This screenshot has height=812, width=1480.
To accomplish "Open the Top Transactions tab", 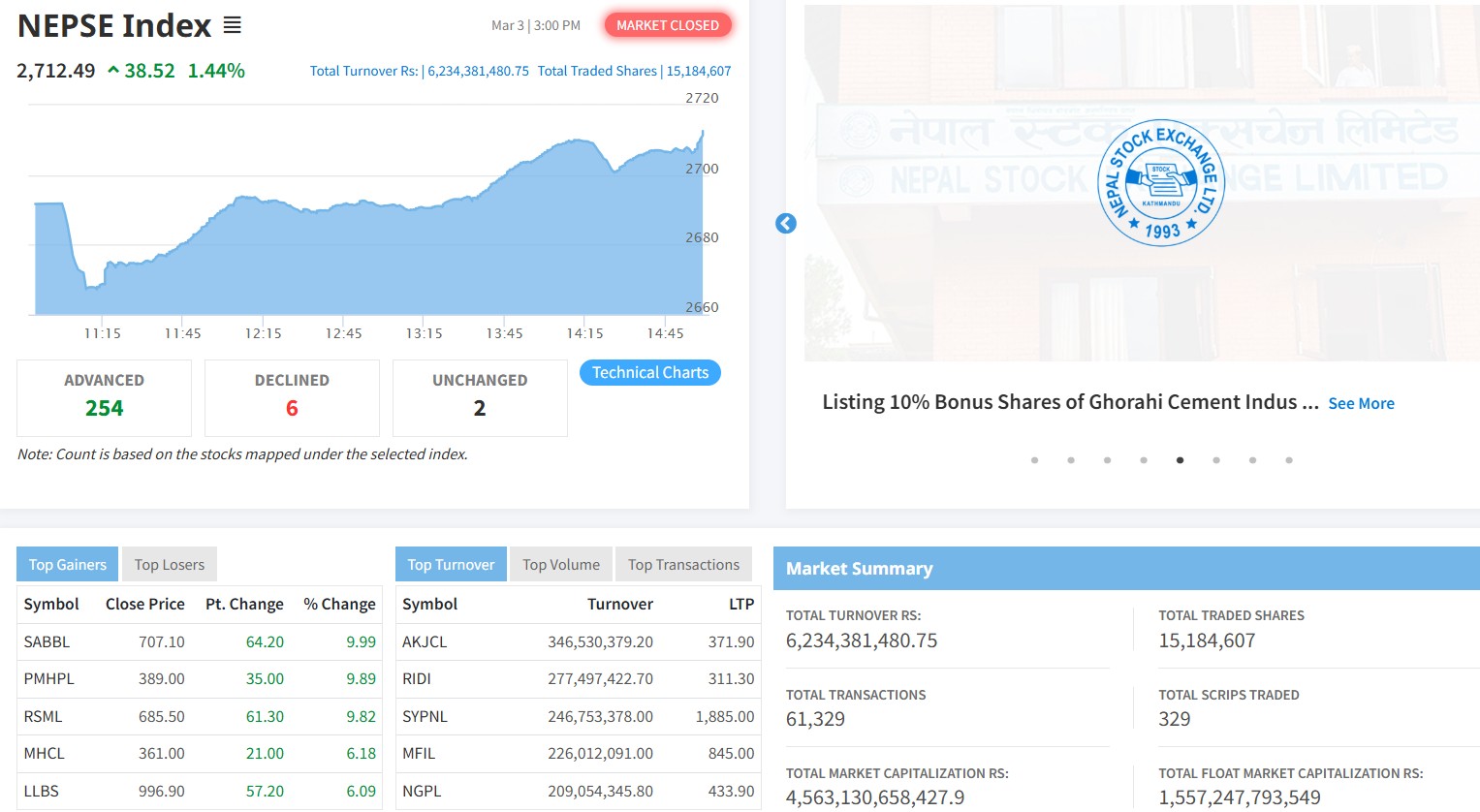I will (683, 565).
